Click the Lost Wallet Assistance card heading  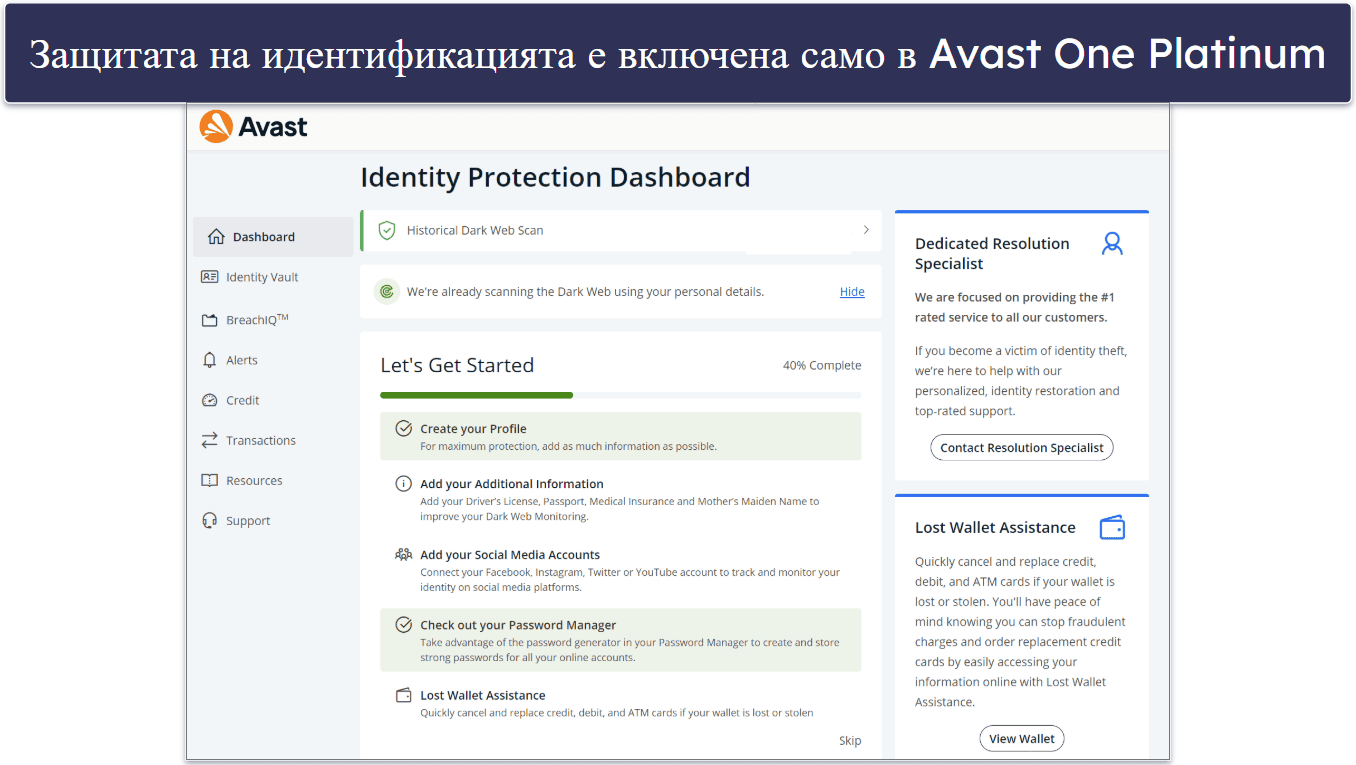pyautogui.click(x=995, y=528)
